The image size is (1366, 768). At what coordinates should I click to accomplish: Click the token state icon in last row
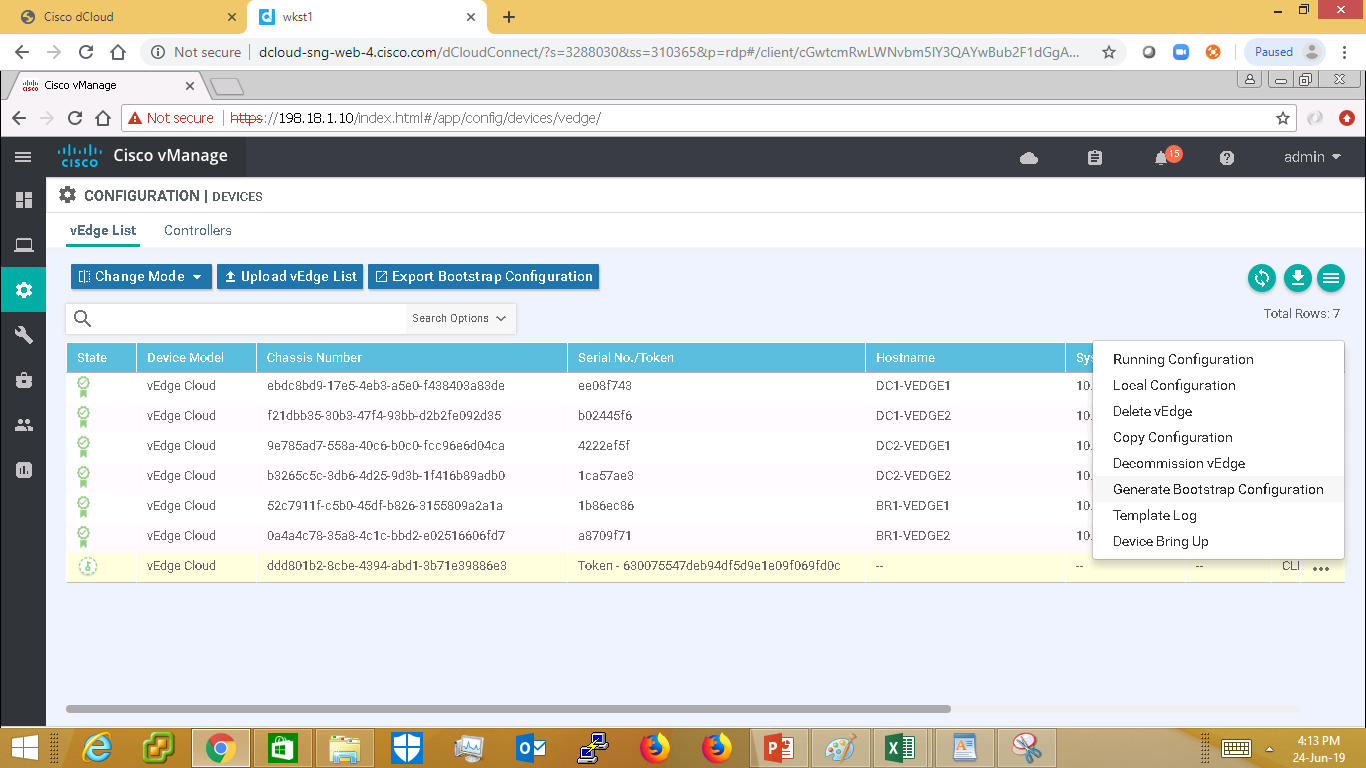coord(88,566)
